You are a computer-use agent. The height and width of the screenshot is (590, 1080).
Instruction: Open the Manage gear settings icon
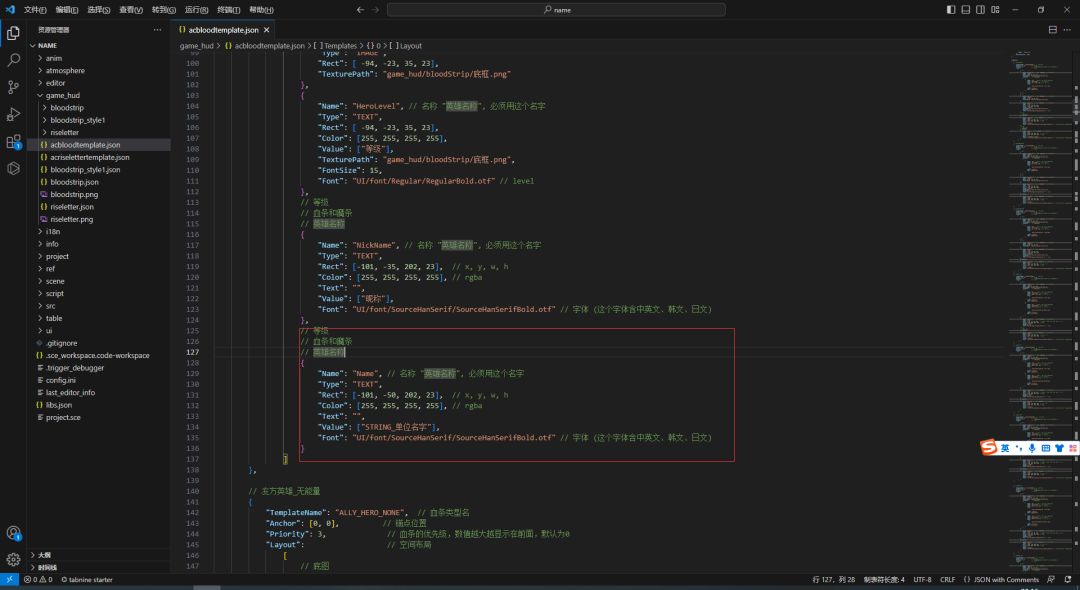click(x=13, y=559)
